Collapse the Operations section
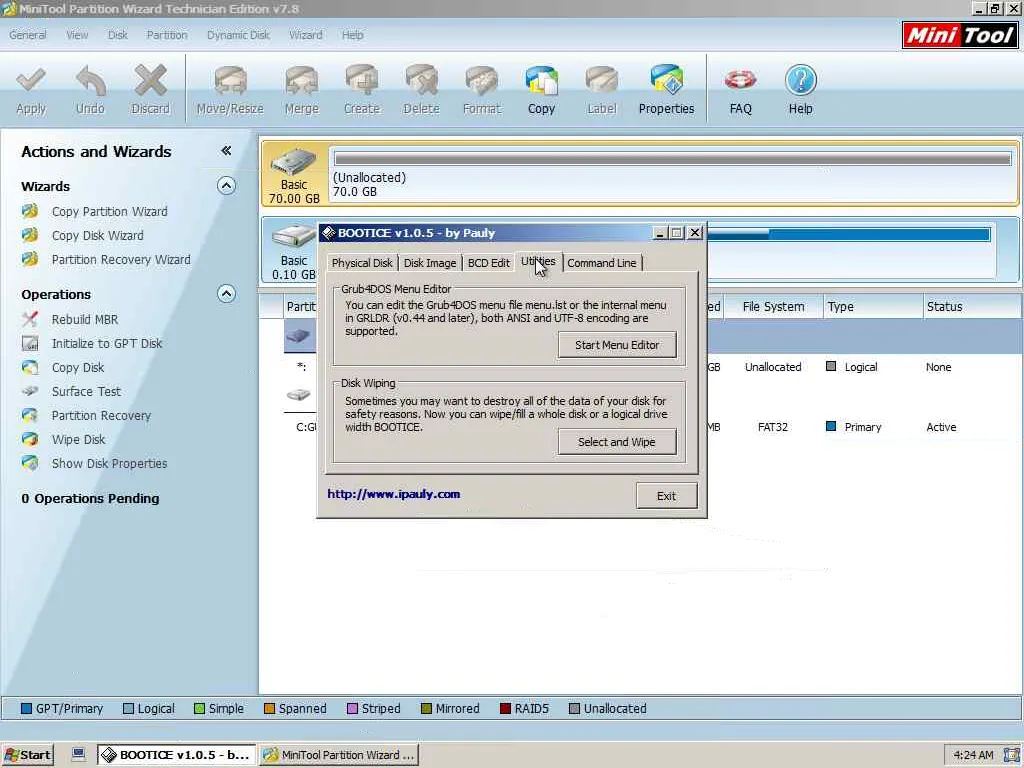1024x768 pixels. coord(226,294)
